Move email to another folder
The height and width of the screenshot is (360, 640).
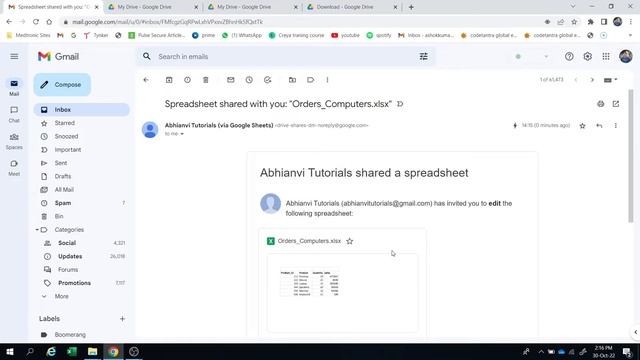point(292,80)
